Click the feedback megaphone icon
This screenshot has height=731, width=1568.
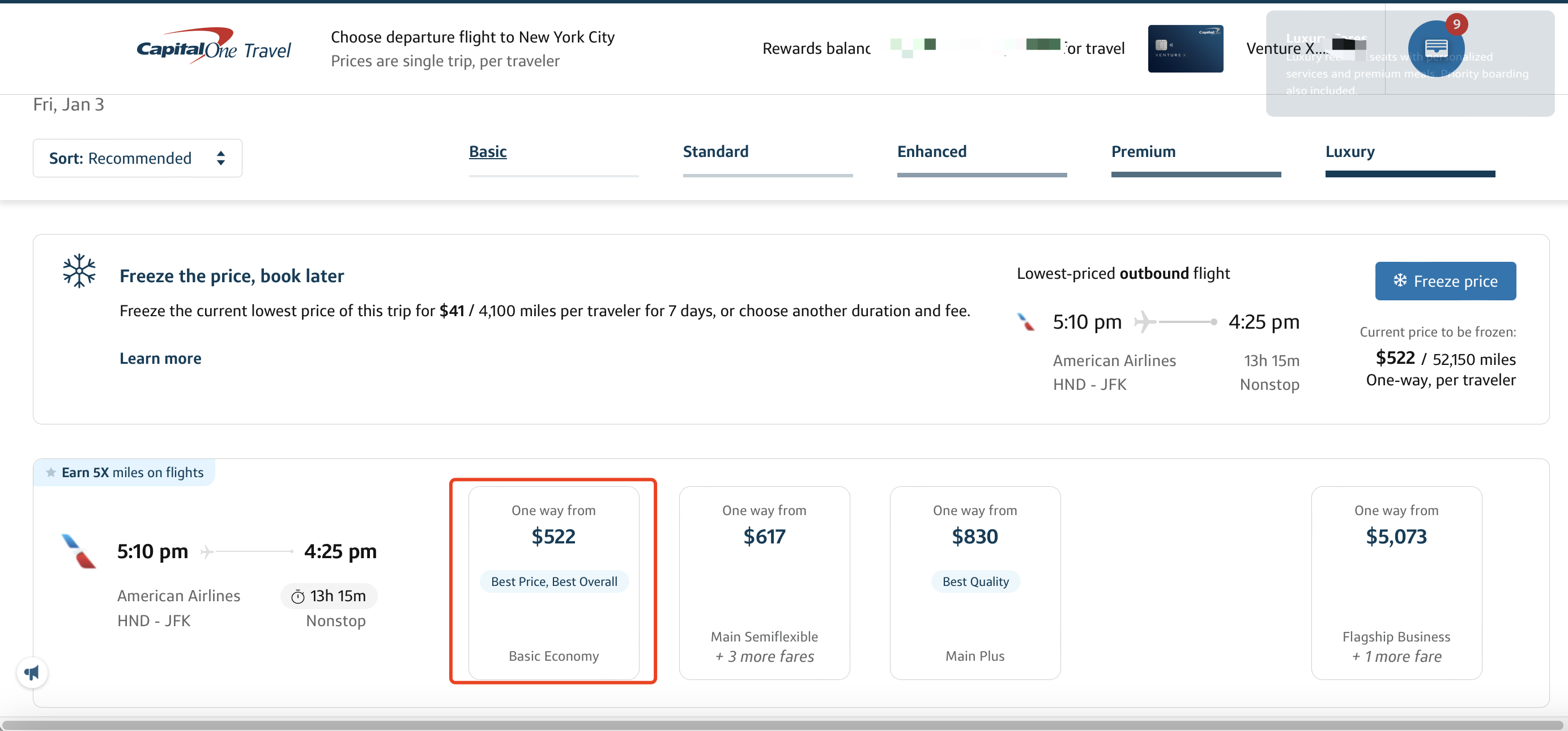click(32, 673)
